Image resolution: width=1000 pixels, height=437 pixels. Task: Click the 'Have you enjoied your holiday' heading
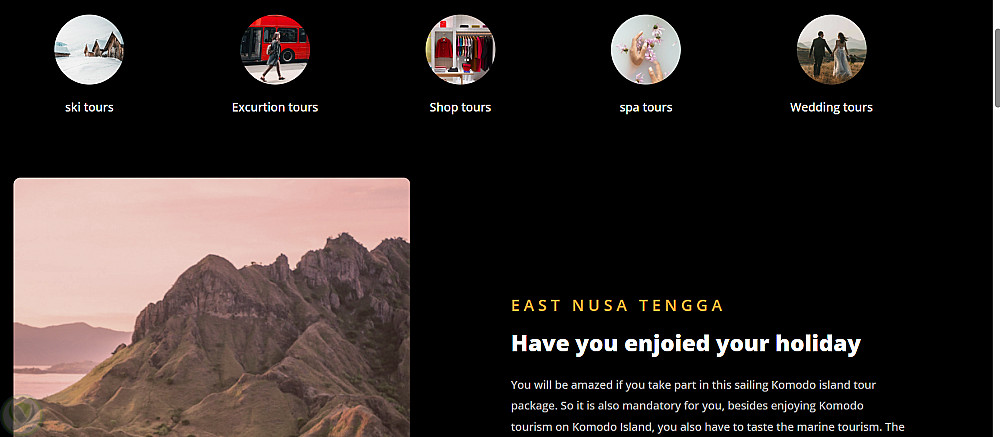(686, 343)
